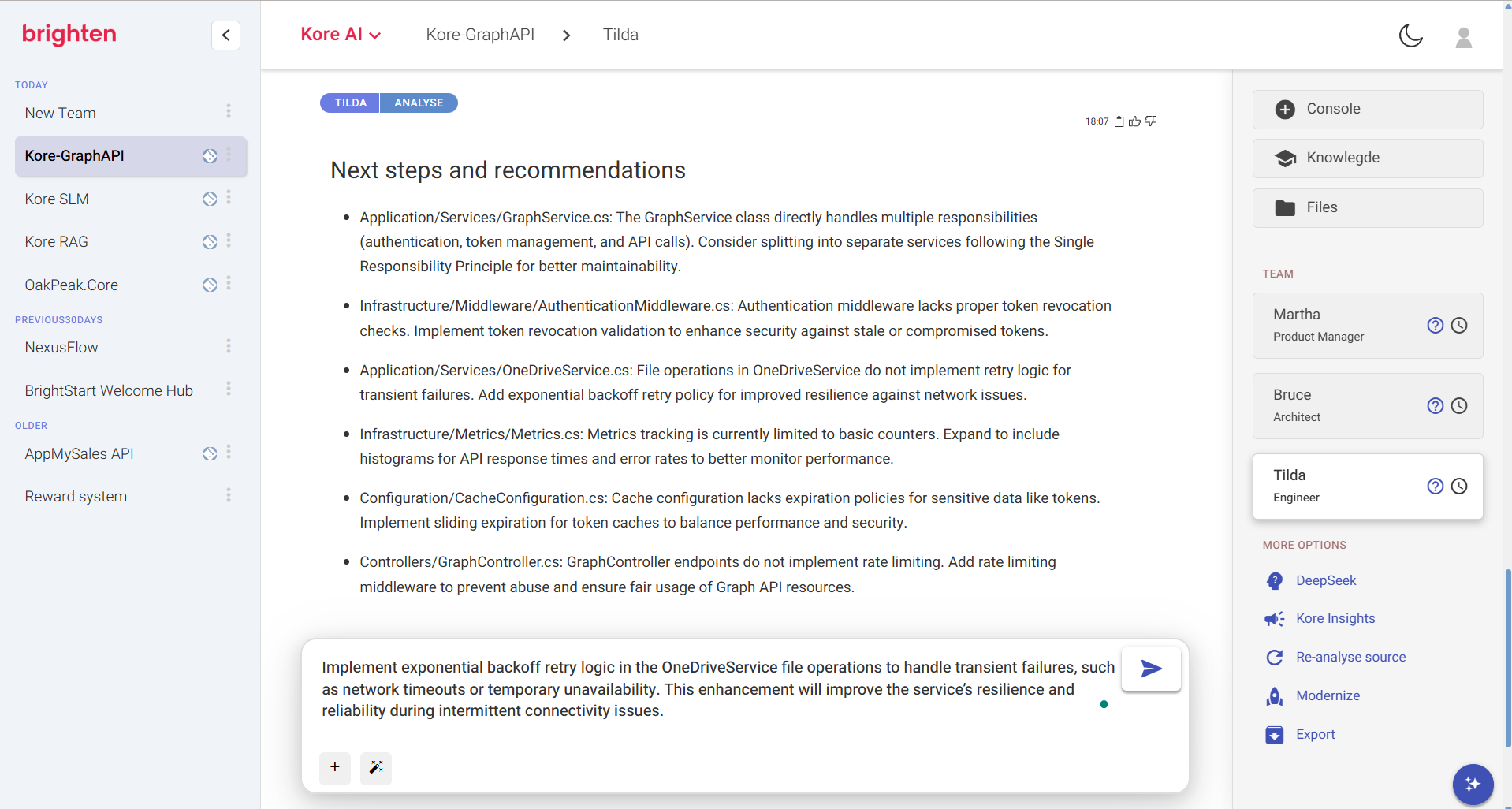
Task: Open the Kore AI workspace dropdown
Action: 341,35
